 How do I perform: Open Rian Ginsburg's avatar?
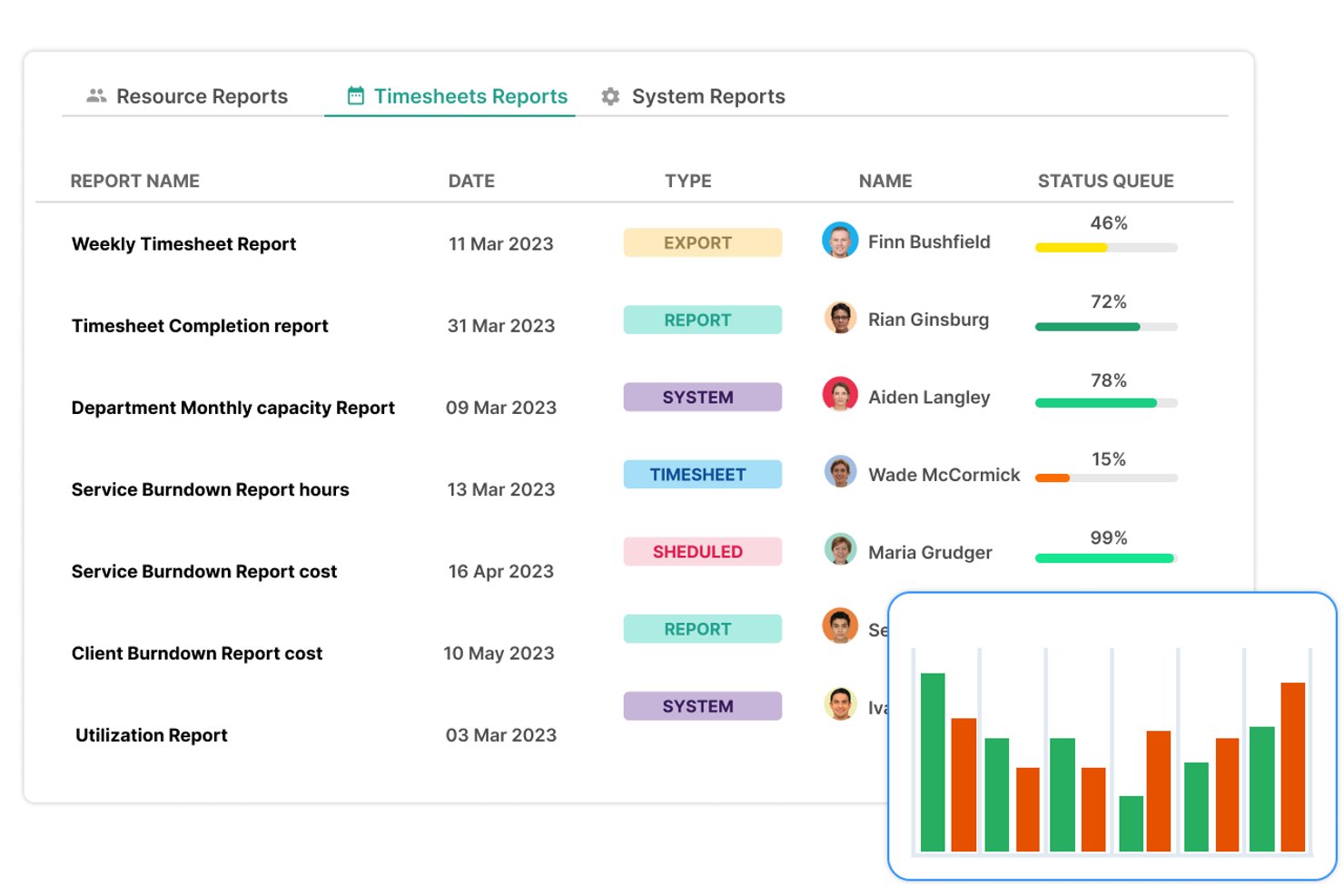click(840, 318)
